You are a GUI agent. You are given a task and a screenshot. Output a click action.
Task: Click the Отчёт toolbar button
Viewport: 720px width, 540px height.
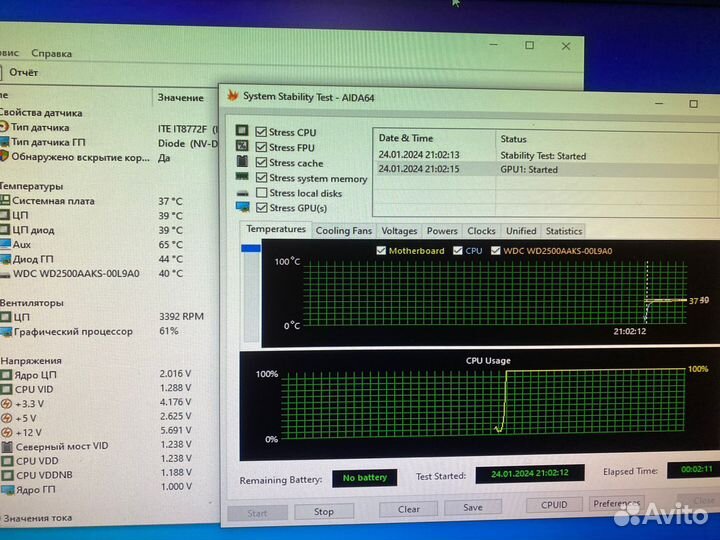(x=23, y=72)
